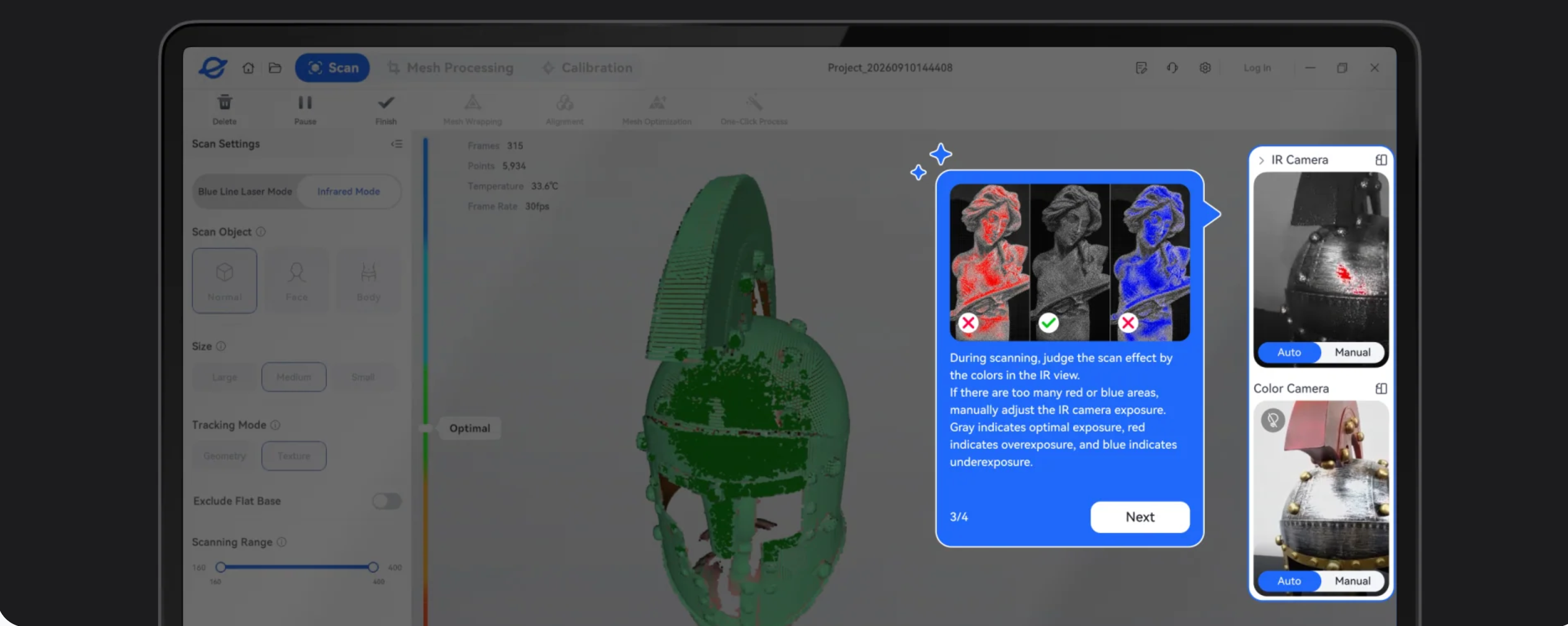Click the light bulb icon on Color Camera
The image size is (1568, 626).
click(1272, 420)
